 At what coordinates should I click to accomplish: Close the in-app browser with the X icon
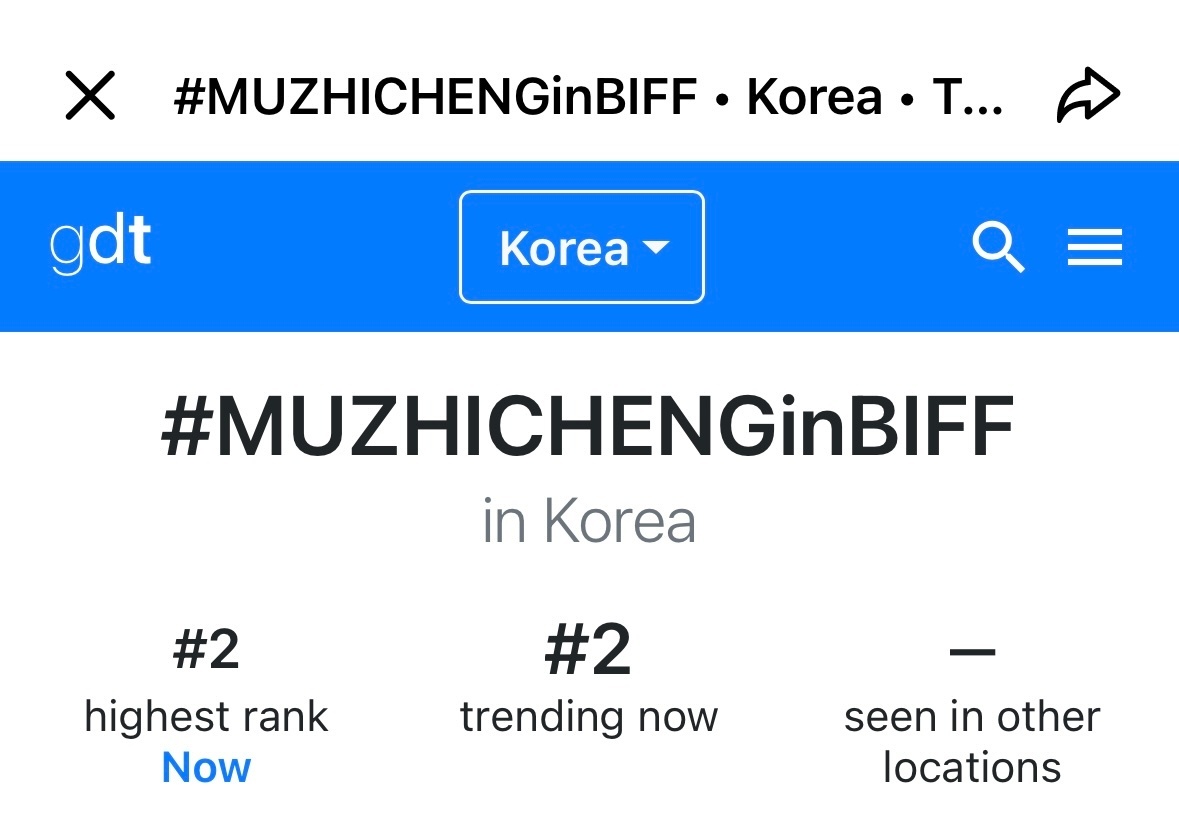[90, 95]
